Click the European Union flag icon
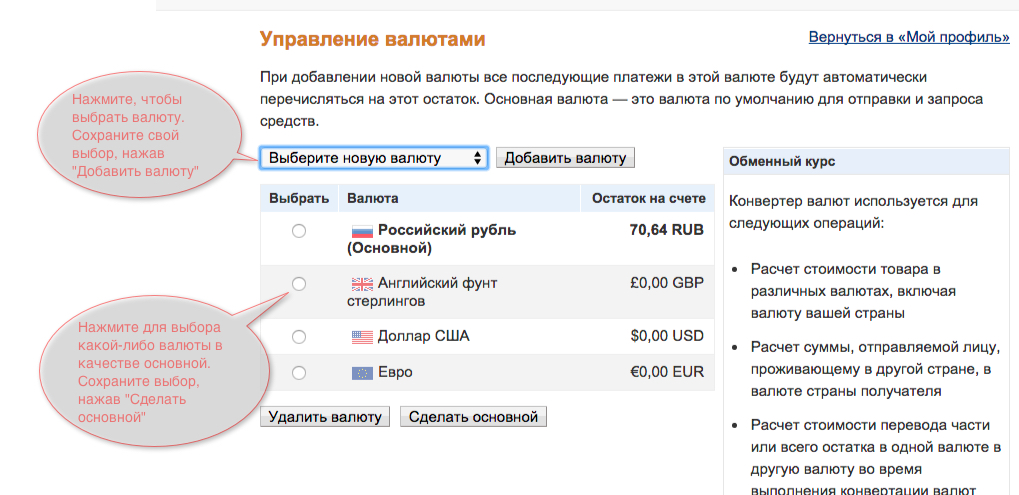Screen dimensions: 1019x495 point(362,373)
